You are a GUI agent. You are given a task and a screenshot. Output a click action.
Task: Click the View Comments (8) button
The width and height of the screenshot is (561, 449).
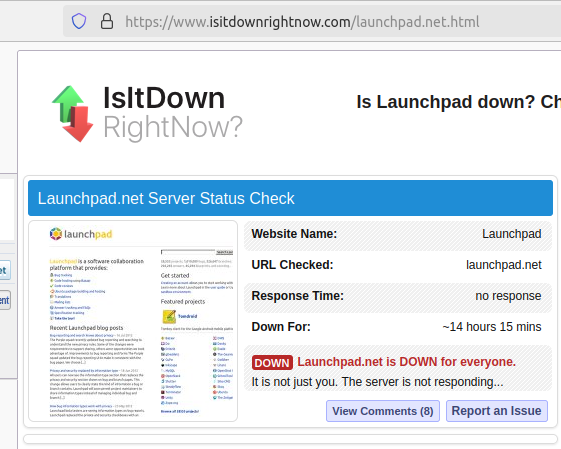click(x=382, y=411)
